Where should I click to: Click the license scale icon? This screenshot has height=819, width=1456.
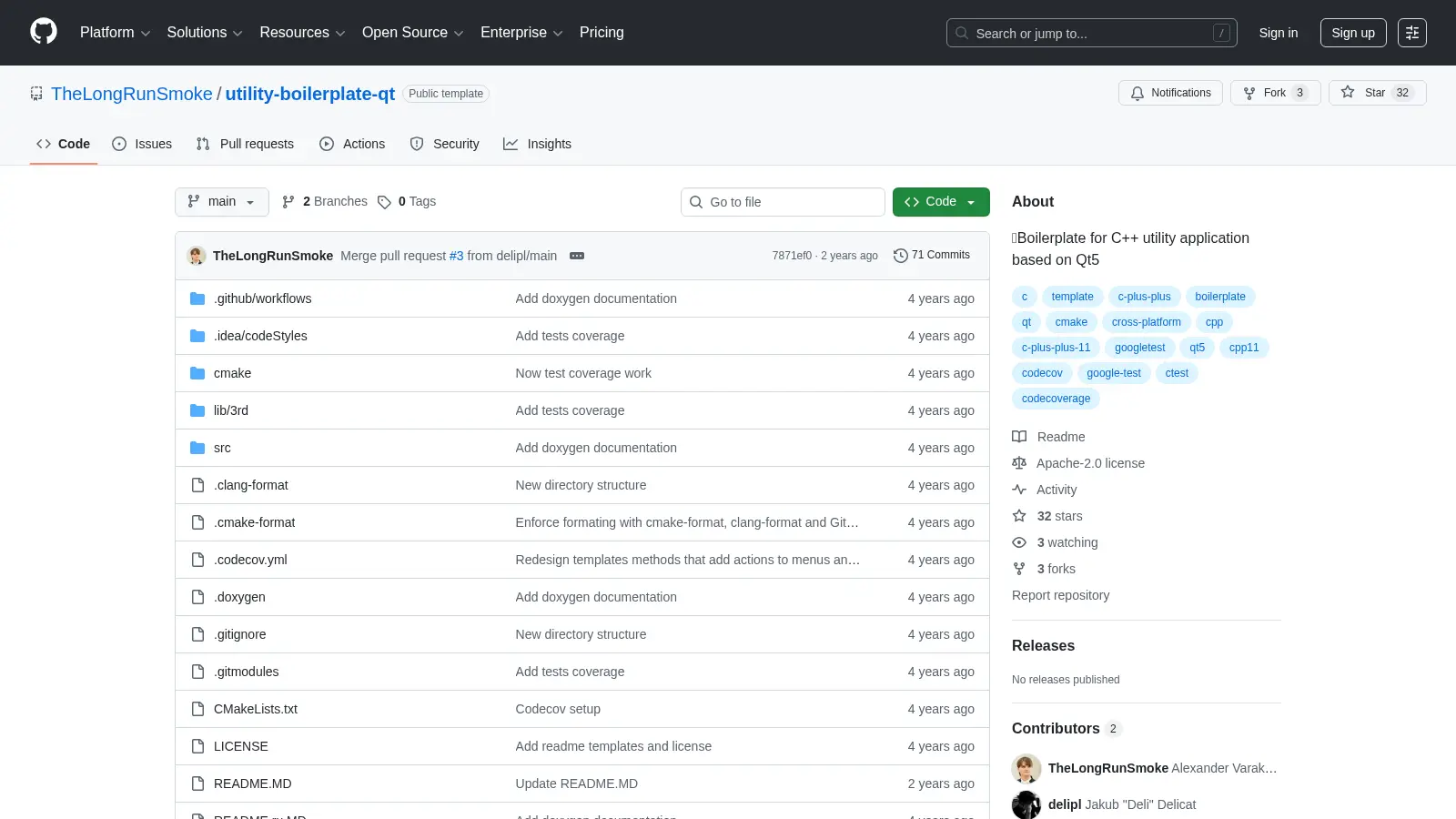pos(1019,463)
